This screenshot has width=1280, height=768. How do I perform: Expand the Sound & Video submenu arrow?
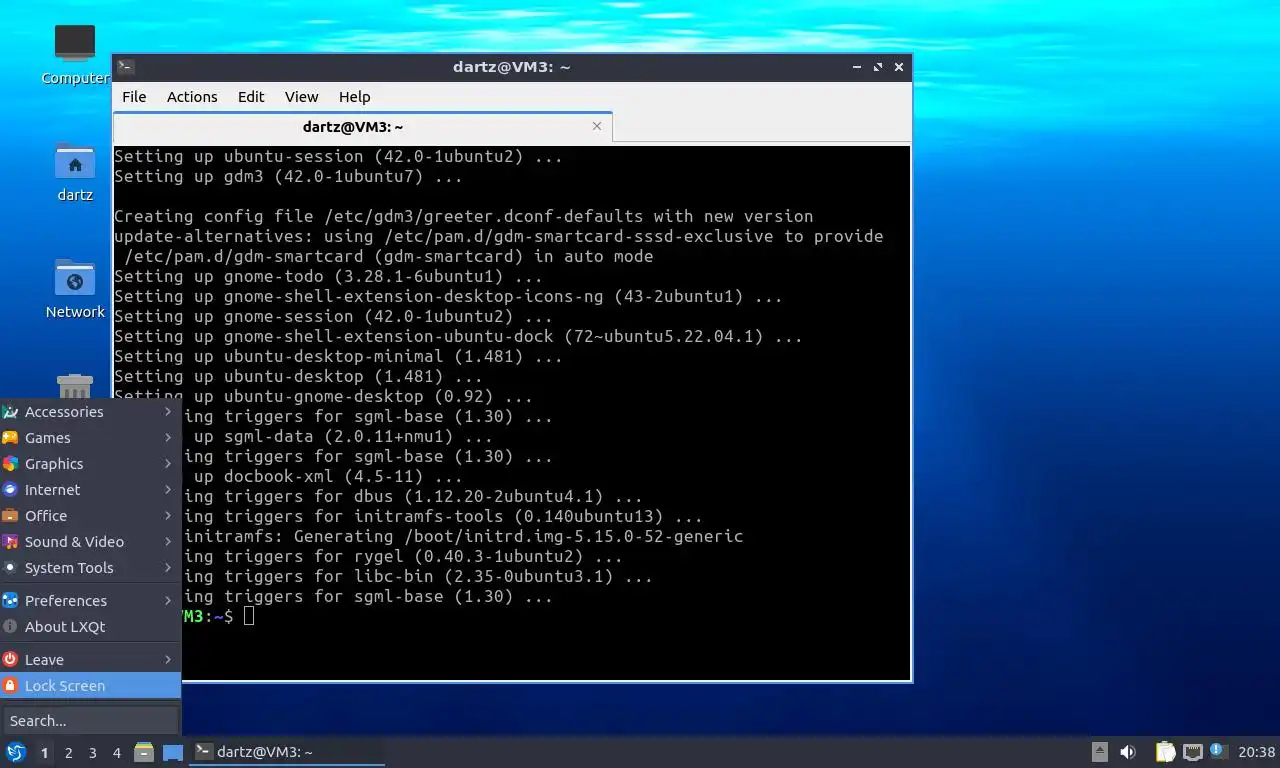click(x=168, y=542)
